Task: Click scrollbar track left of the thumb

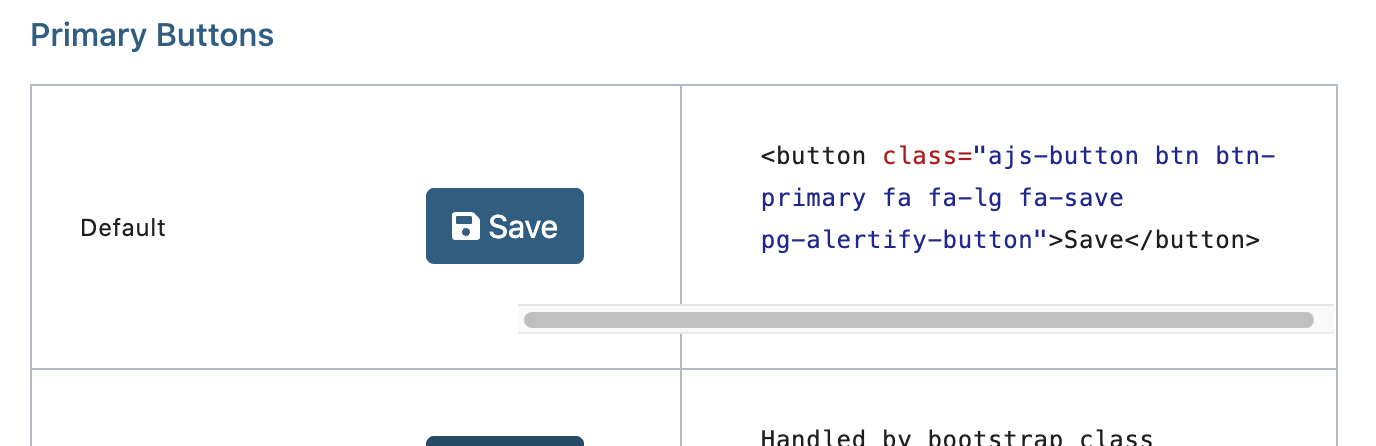Action: click(521, 320)
